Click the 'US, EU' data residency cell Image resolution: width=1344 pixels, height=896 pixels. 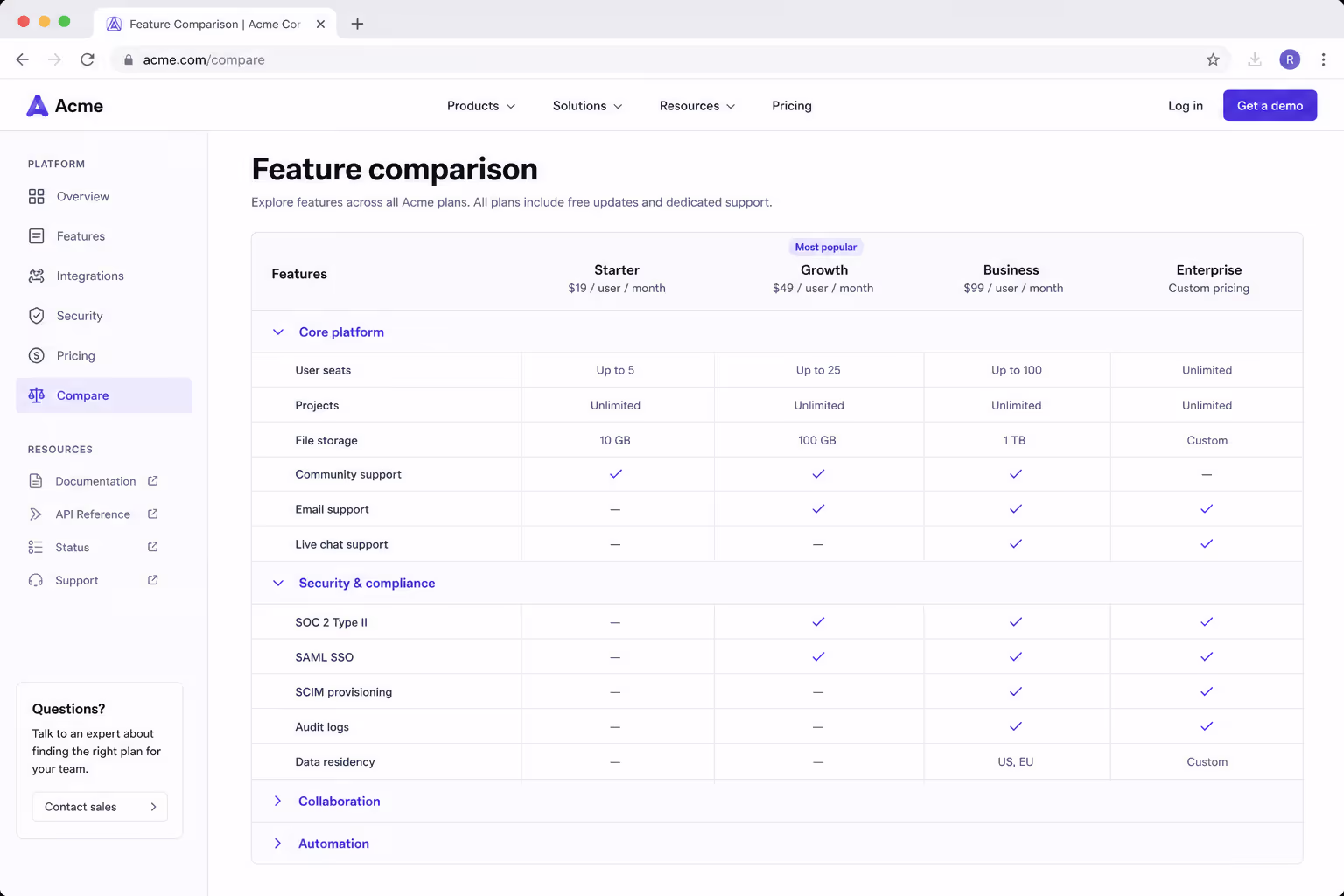[1016, 762]
